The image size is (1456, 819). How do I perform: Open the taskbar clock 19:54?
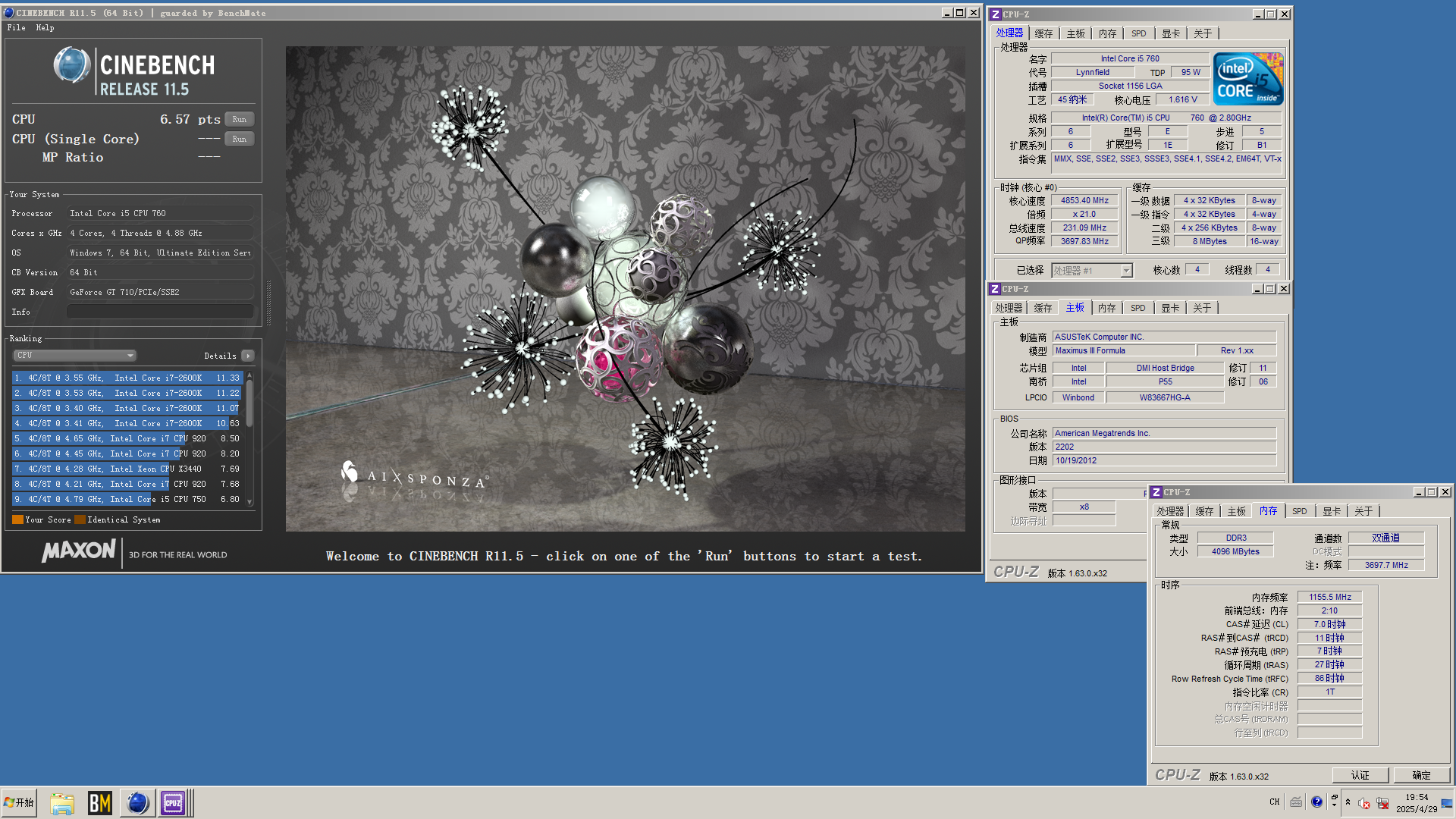1417,803
